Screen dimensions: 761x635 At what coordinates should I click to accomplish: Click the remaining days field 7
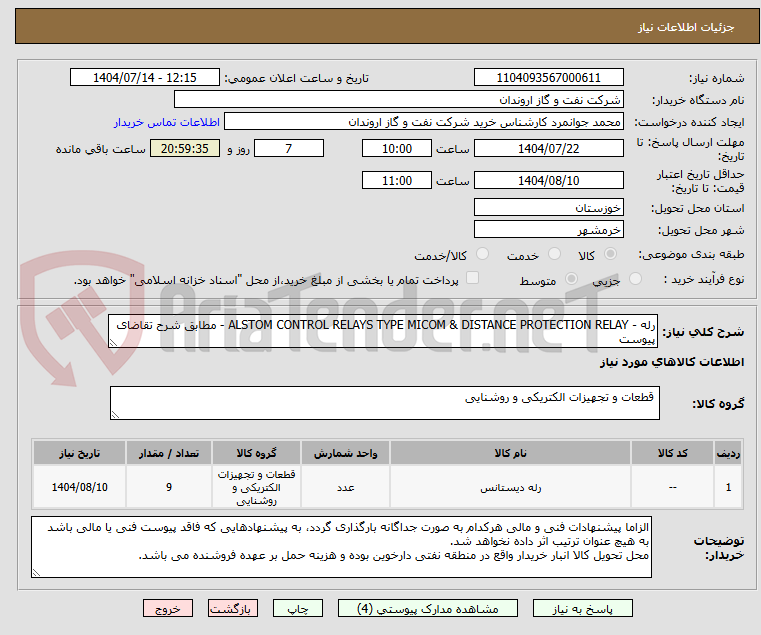click(289, 149)
